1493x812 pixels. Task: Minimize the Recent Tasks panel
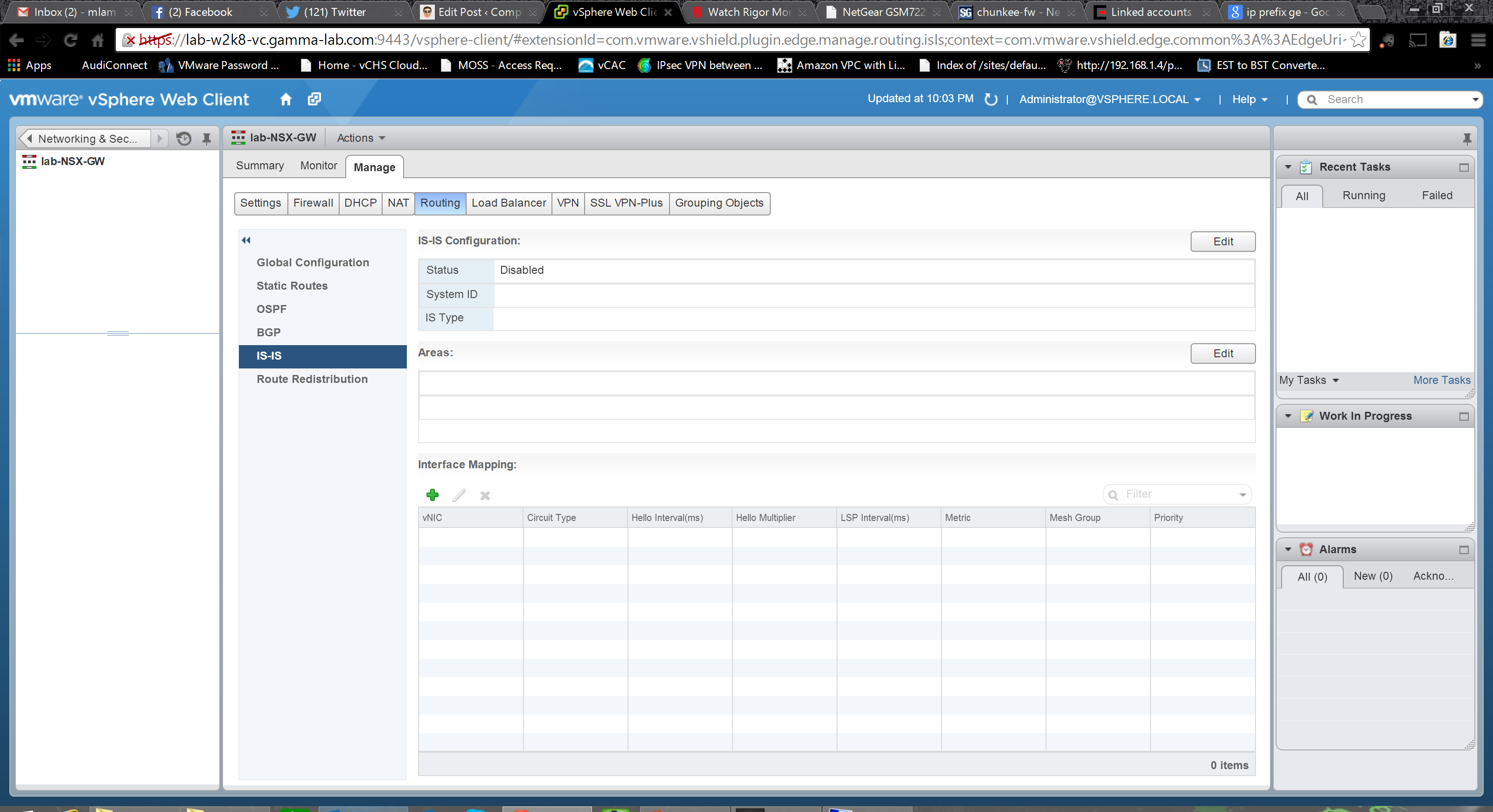tap(1464, 167)
